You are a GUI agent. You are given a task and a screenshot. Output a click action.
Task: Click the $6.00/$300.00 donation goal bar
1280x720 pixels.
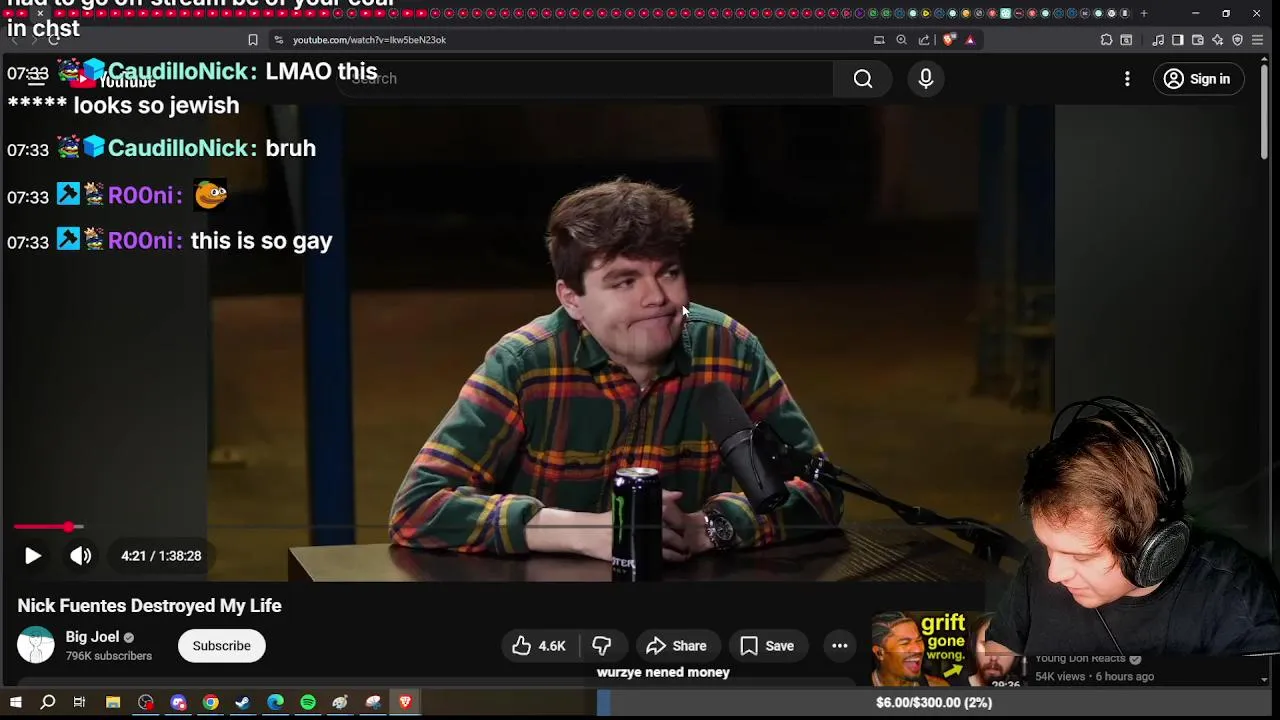pos(933,703)
